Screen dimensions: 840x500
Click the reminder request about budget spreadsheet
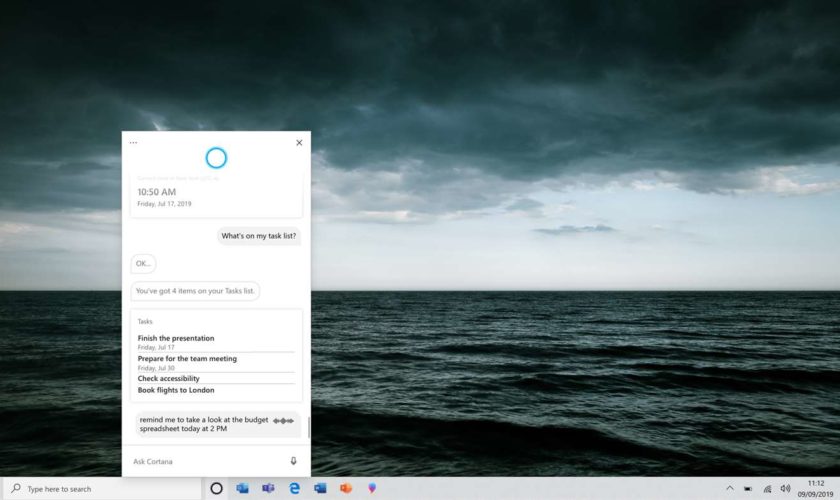click(x=217, y=424)
